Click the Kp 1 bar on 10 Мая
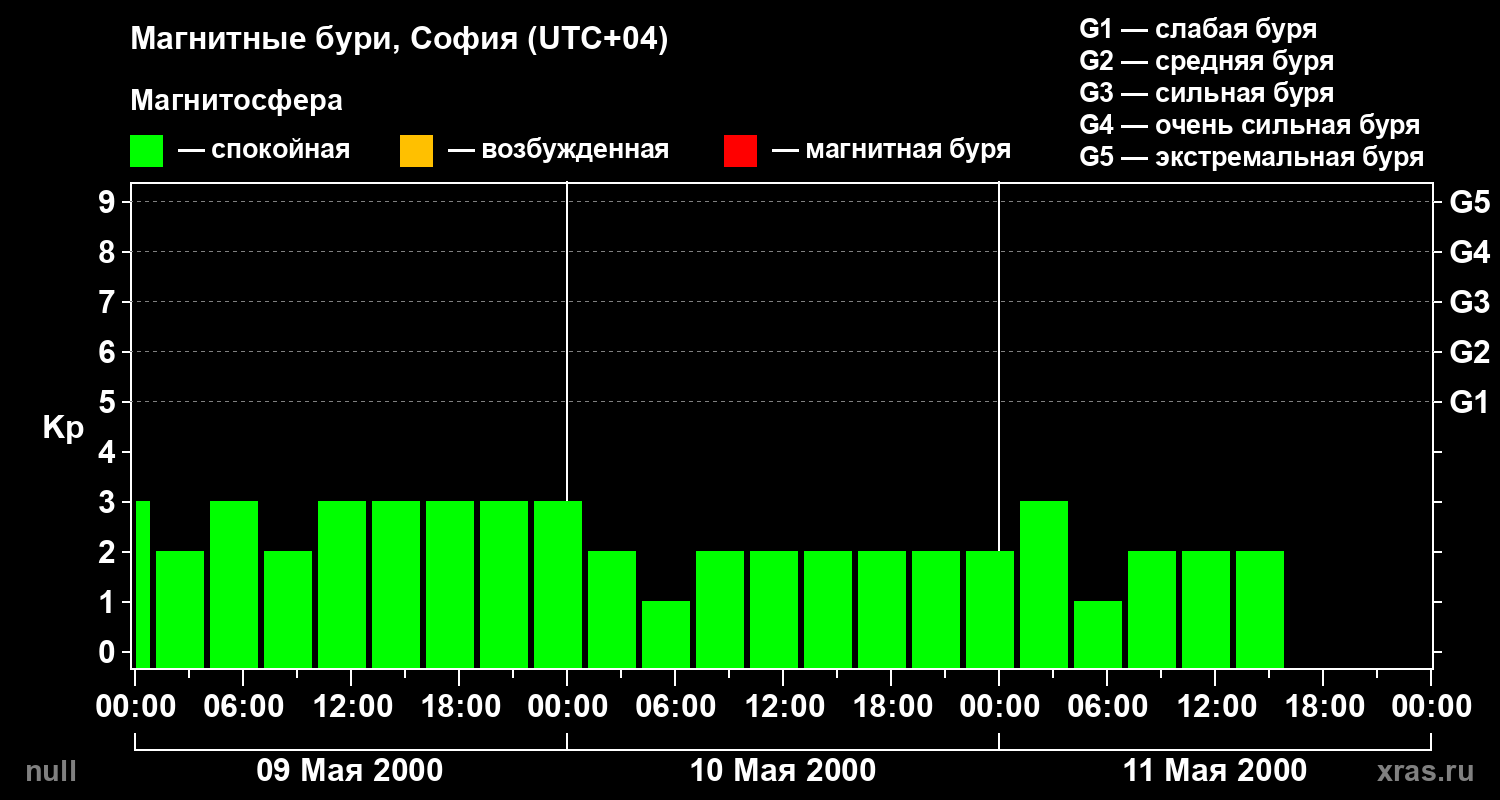Image resolution: width=1500 pixels, height=800 pixels. [x=666, y=634]
